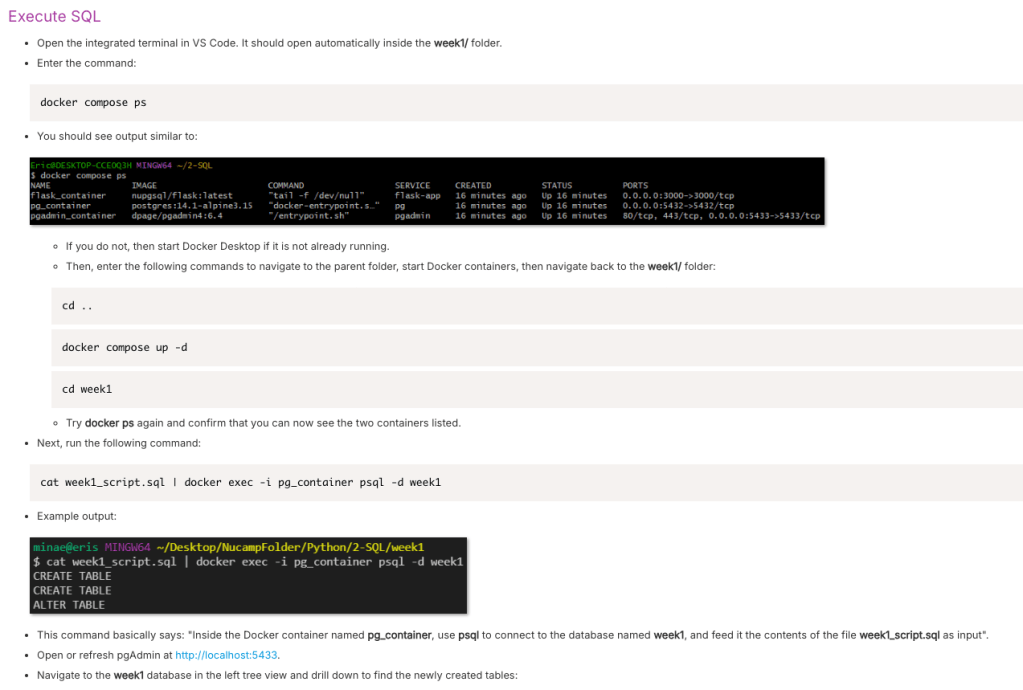Screen dimensions: 1023x690
Task: Click "Next, run the following command" bullet
Action: coord(119,443)
